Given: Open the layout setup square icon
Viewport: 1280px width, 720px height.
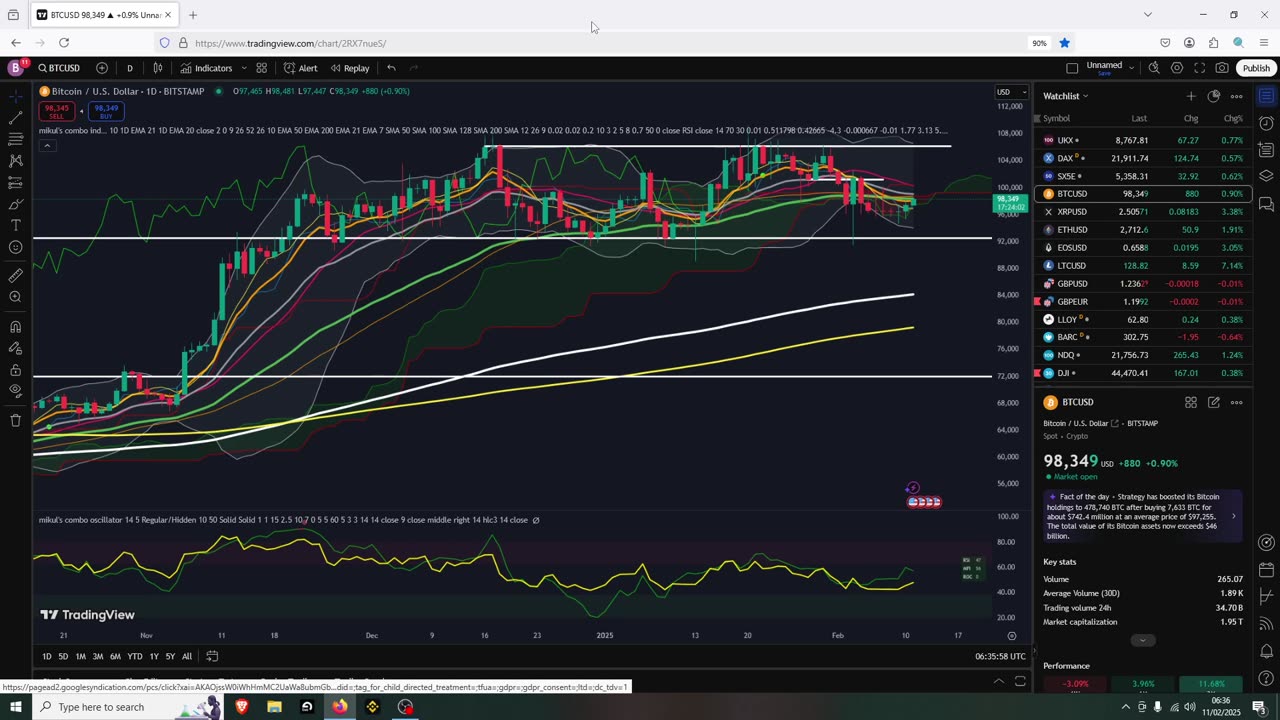Looking at the screenshot, I should coord(1072,68).
